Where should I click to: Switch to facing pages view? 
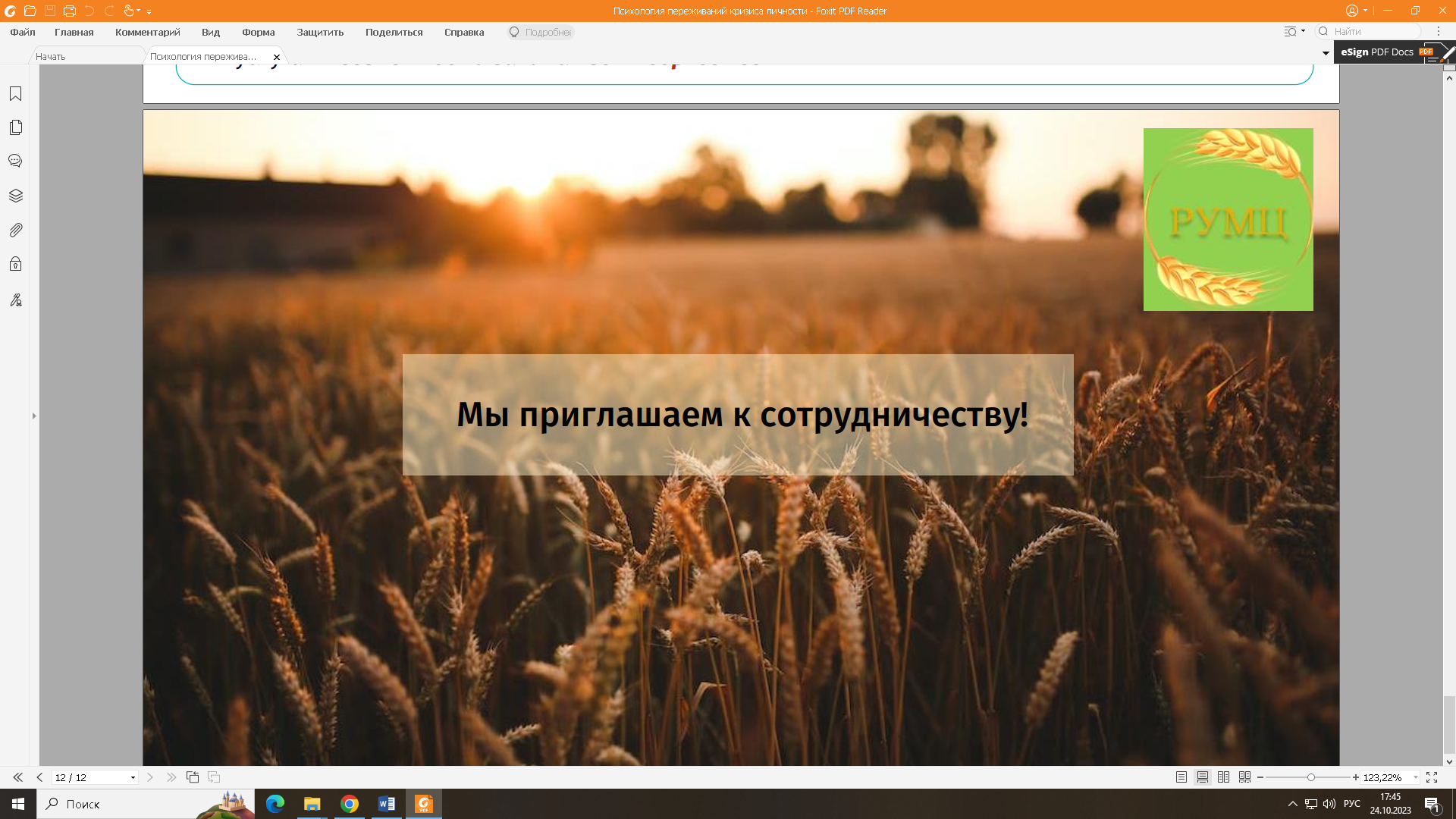tap(1223, 777)
